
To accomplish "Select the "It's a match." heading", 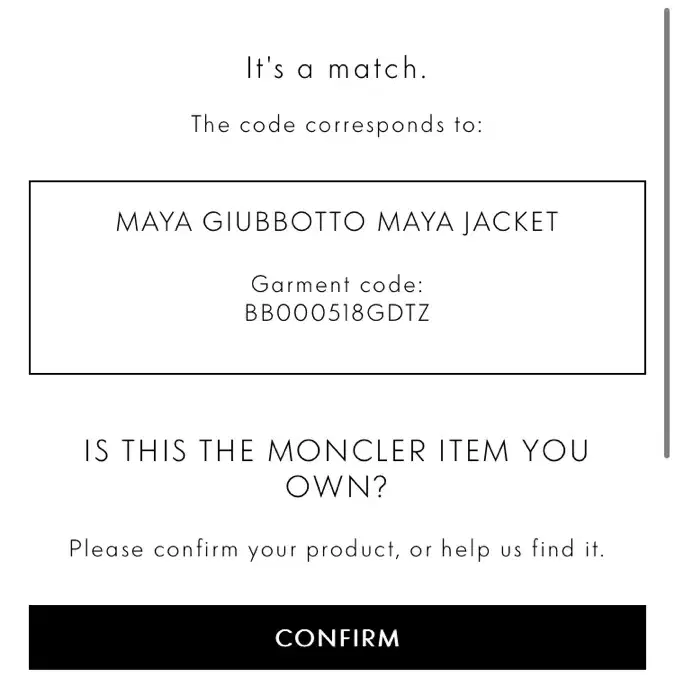I will (336, 68).
